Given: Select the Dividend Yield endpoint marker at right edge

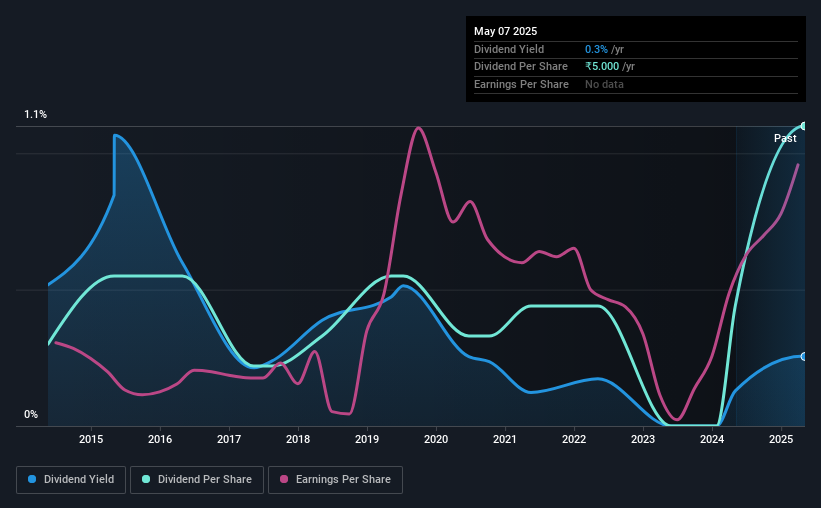Looking at the screenshot, I should coord(804,357).
